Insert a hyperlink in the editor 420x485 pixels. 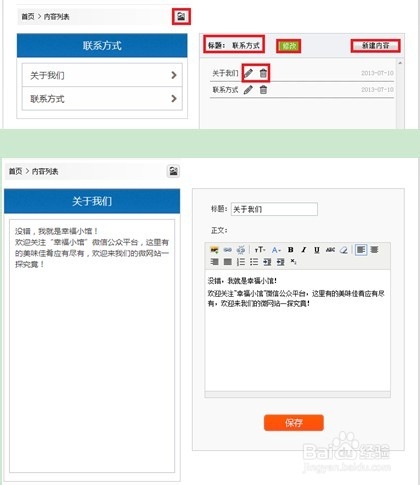[228, 250]
